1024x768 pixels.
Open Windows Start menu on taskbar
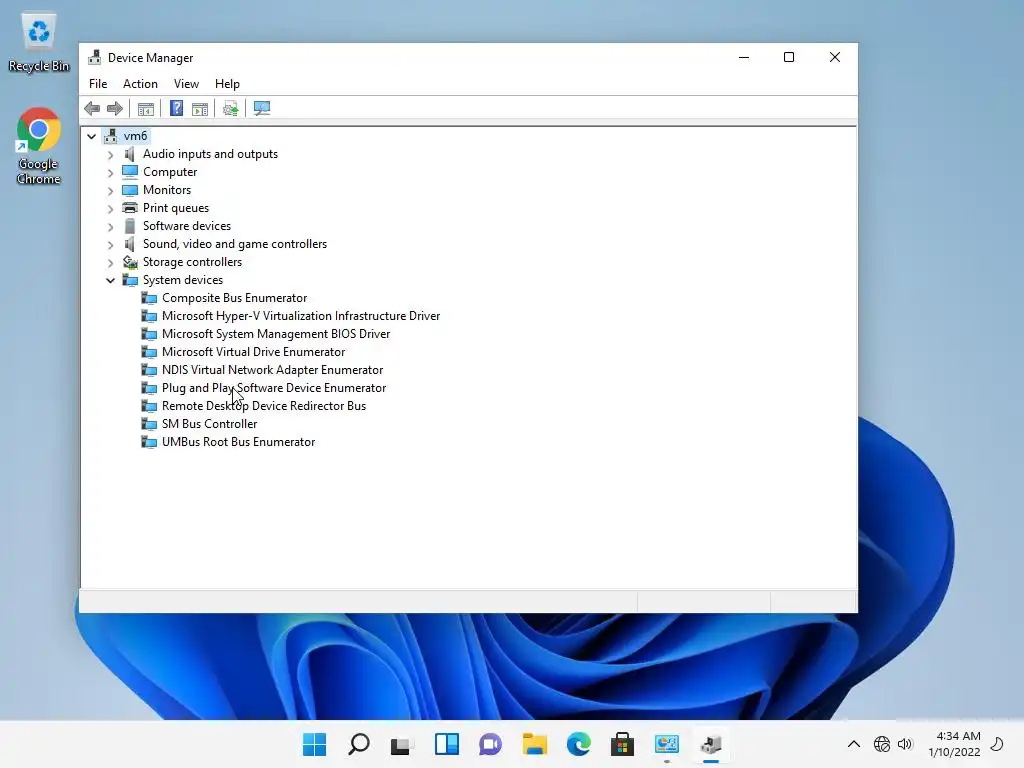pos(315,744)
